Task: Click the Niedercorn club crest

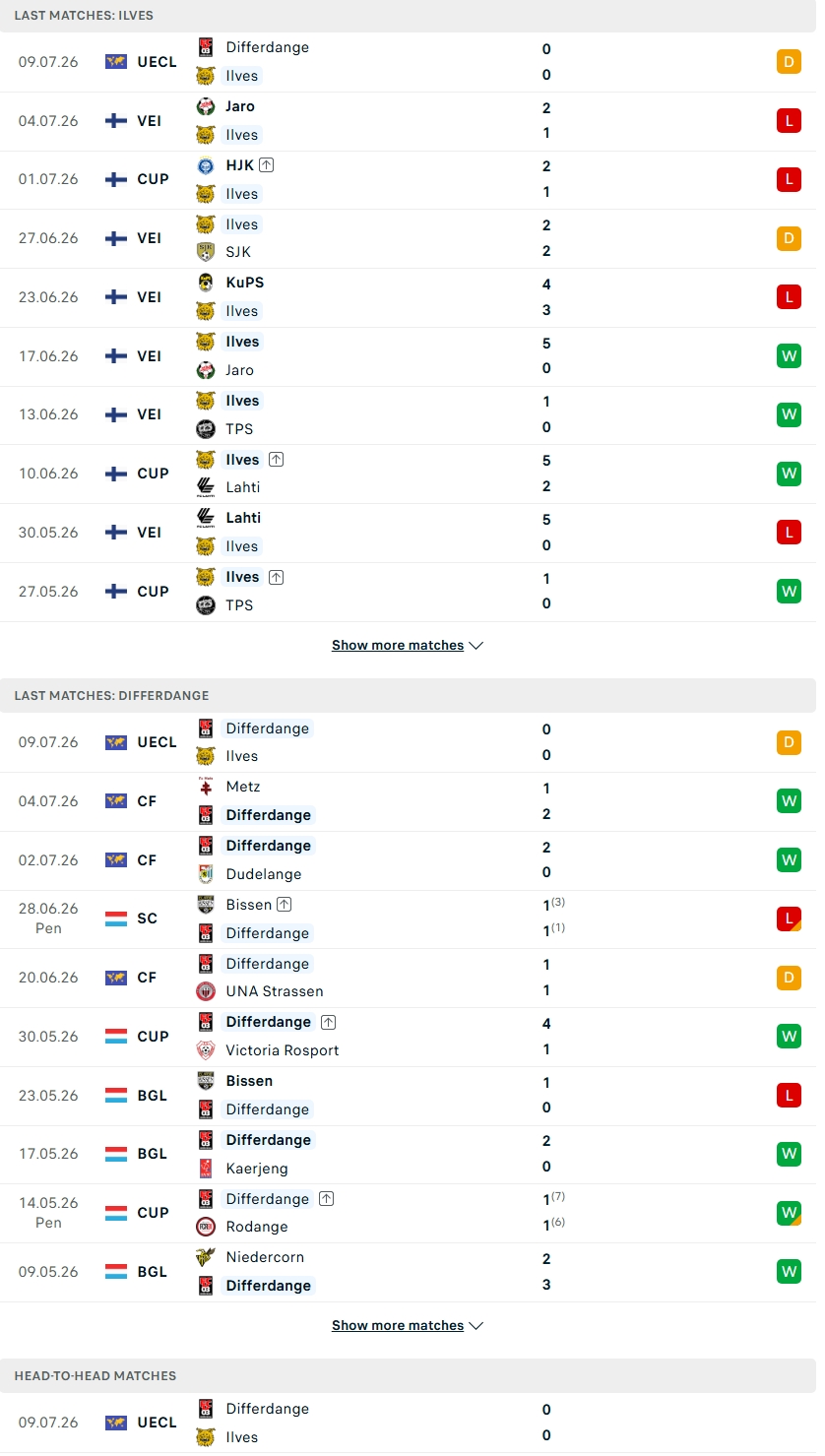Action: click(206, 1257)
